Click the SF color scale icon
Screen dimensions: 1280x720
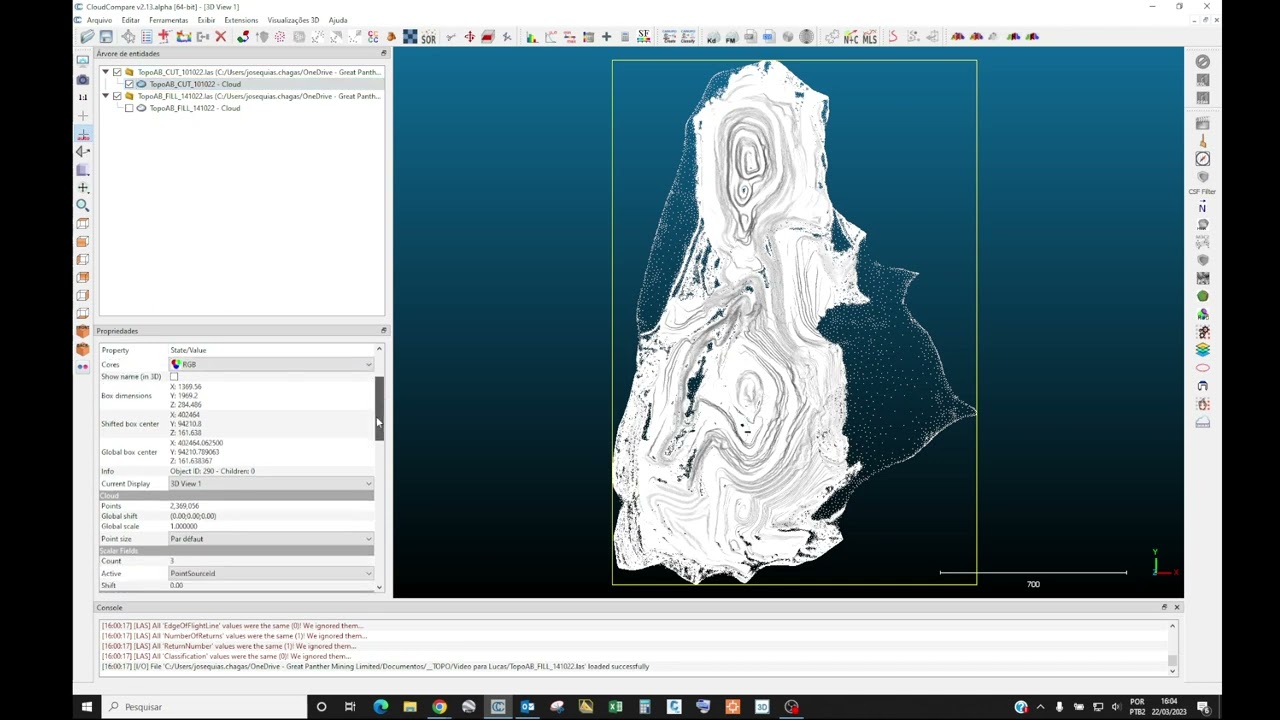pos(644,37)
